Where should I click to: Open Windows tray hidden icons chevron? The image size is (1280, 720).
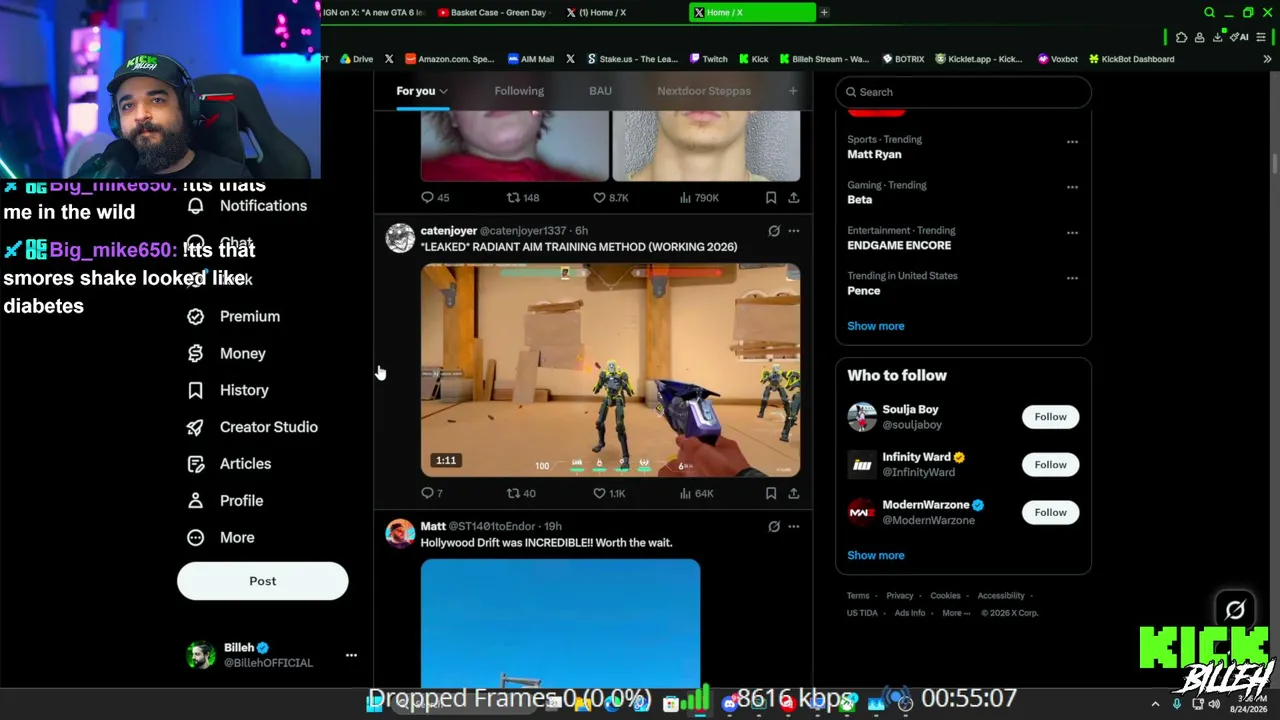pos(1155,704)
